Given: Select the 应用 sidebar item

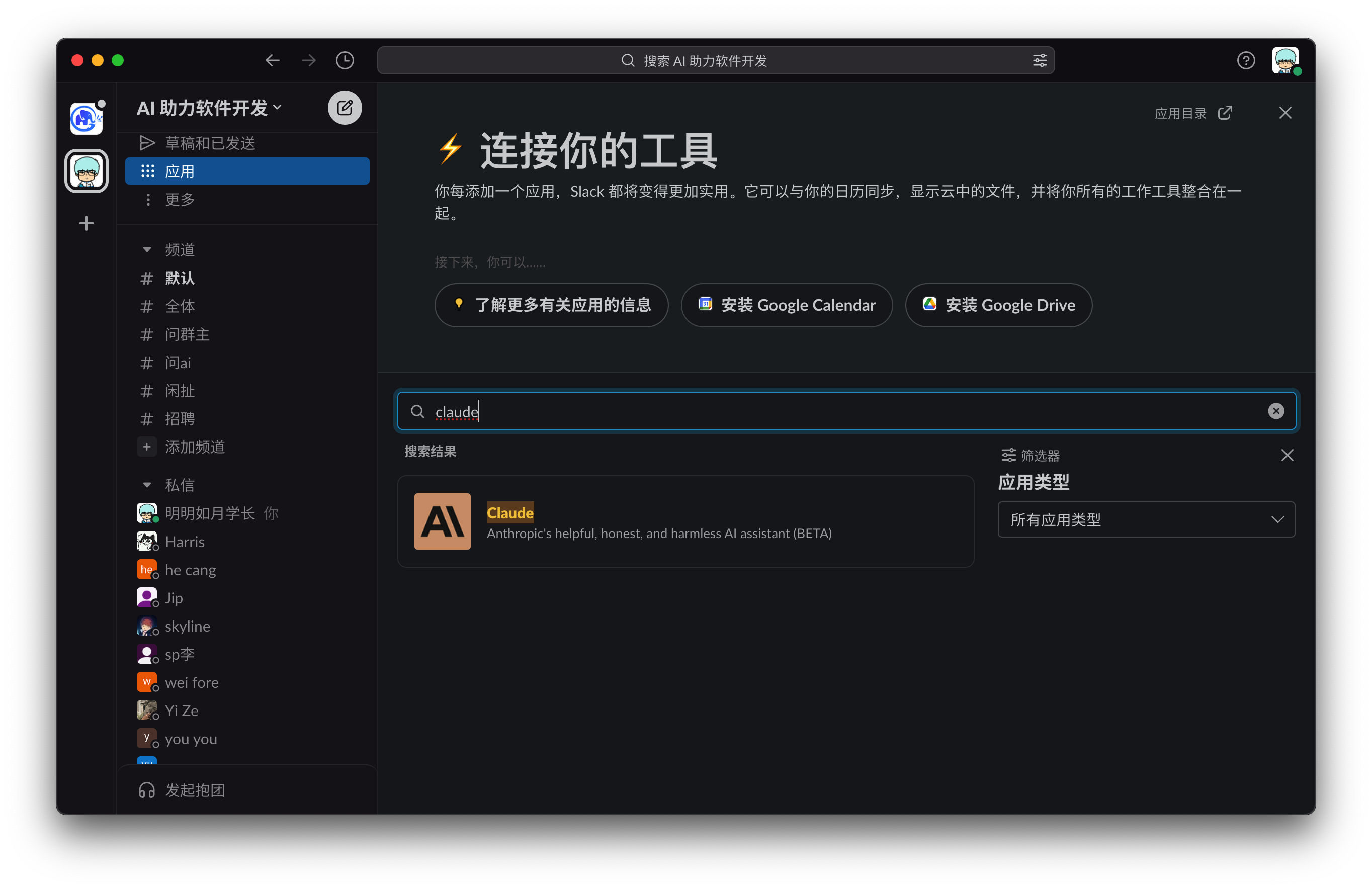Looking at the screenshot, I should pos(247,171).
